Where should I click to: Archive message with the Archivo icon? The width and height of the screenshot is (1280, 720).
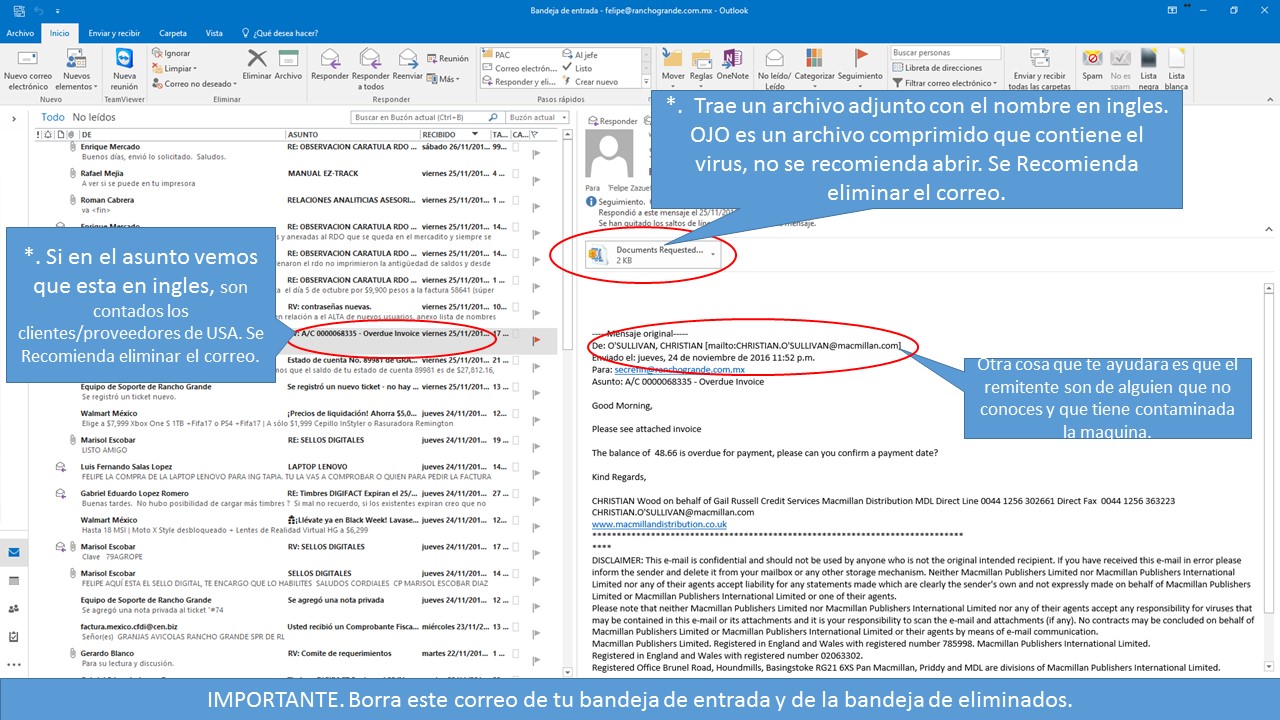288,65
